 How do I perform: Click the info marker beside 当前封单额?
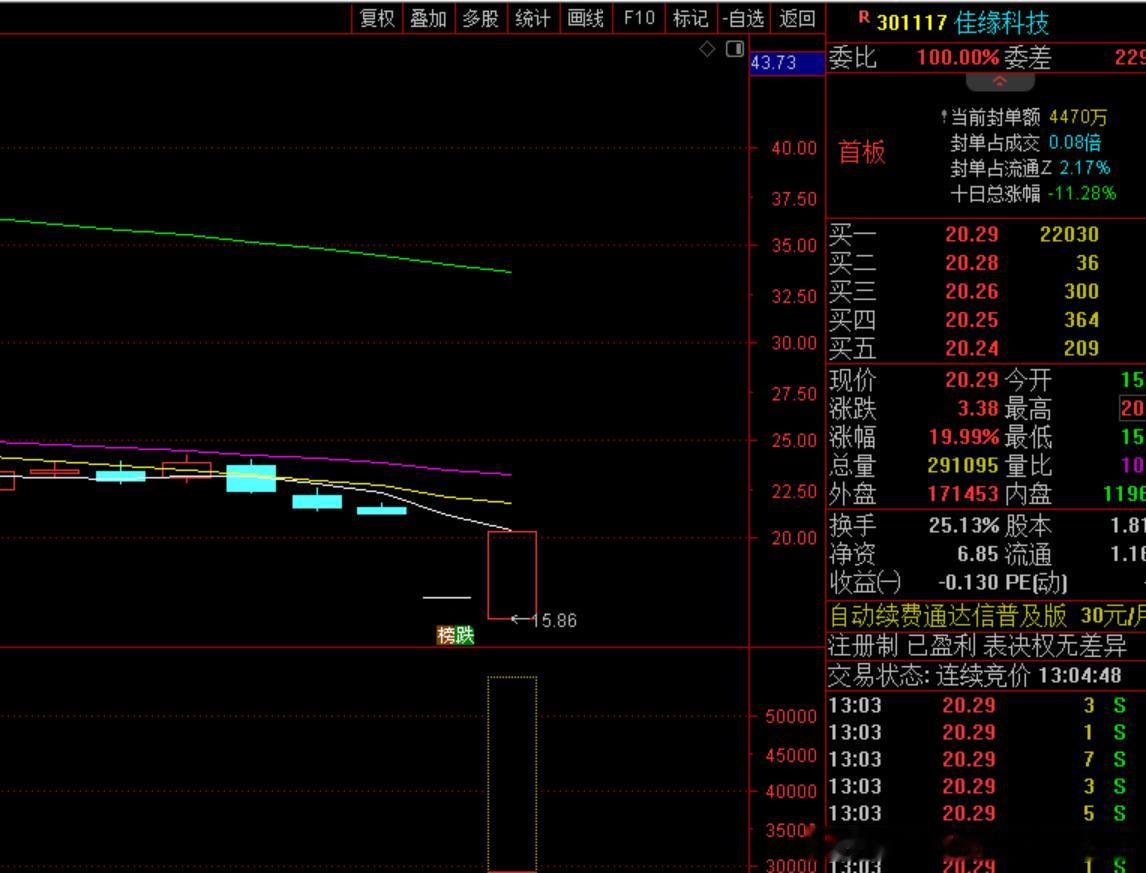[944, 116]
